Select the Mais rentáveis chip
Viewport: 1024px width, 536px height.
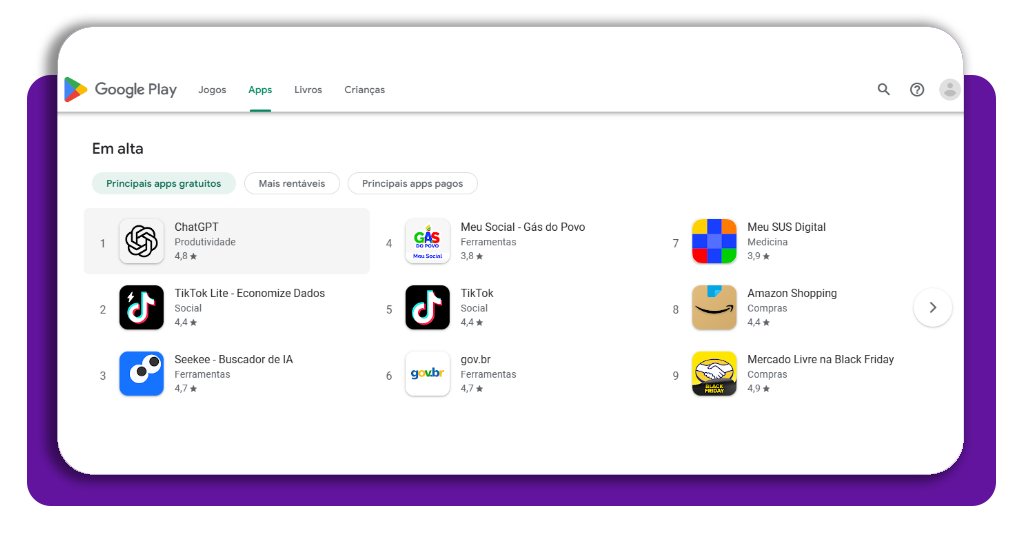point(292,183)
